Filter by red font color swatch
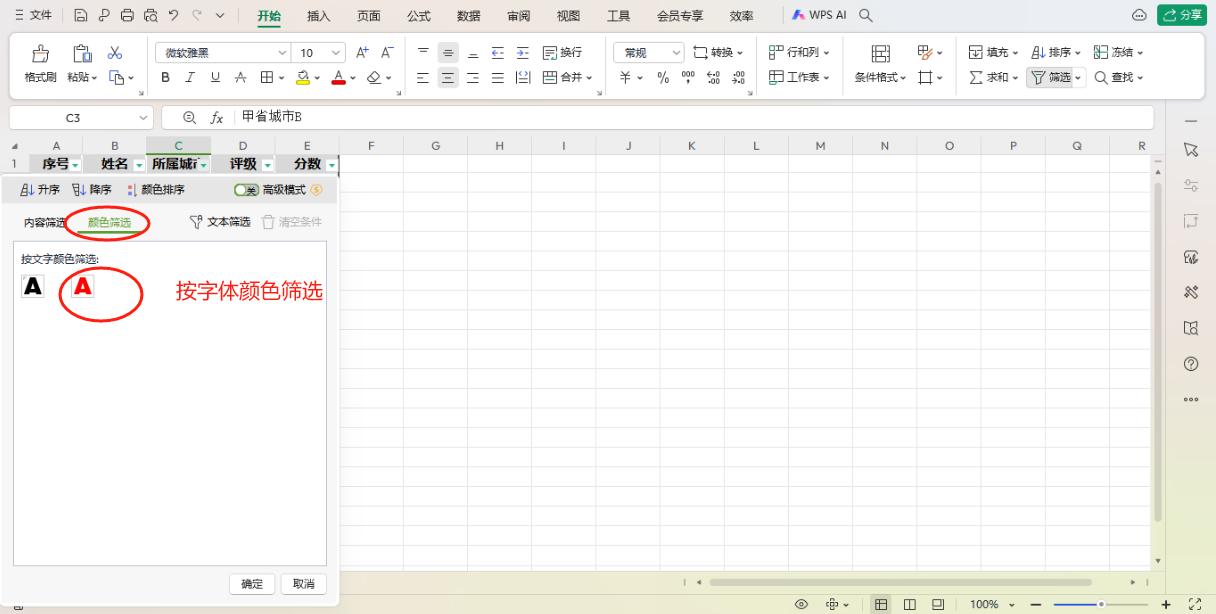Image resolution: width=1216 pixels, height=614 pixels. (x=84, y=286)
